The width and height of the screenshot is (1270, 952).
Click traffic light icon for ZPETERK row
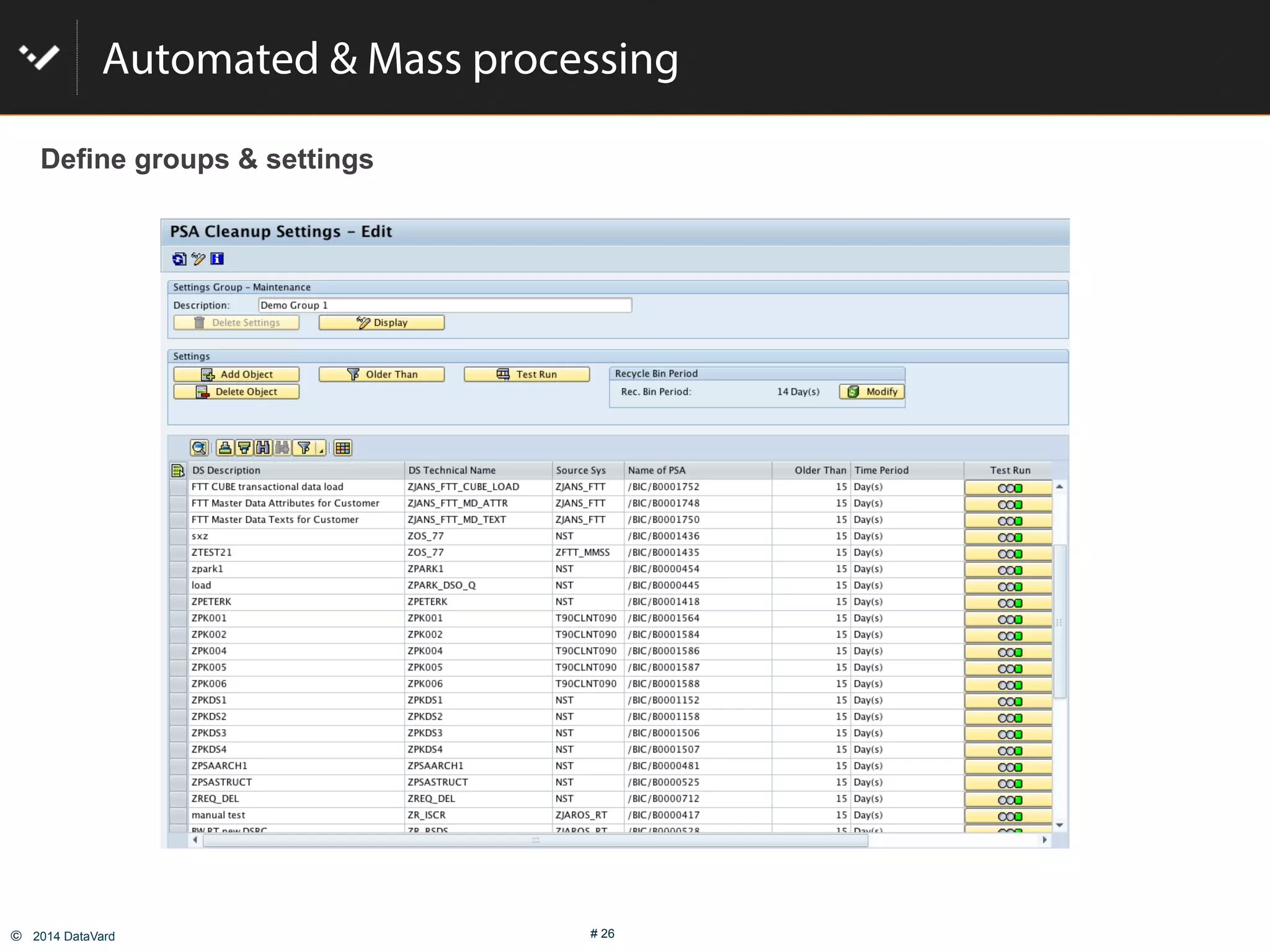pos(1008,602)
